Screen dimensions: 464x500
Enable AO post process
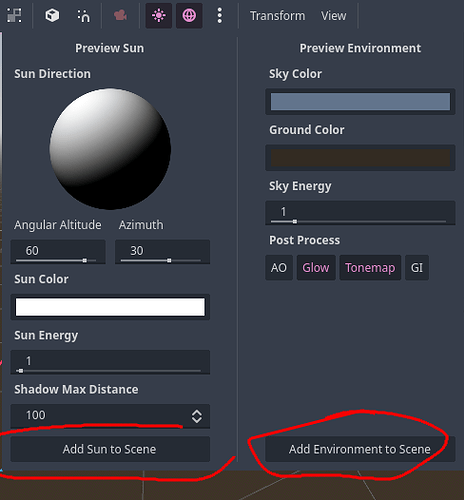(279, 268)
